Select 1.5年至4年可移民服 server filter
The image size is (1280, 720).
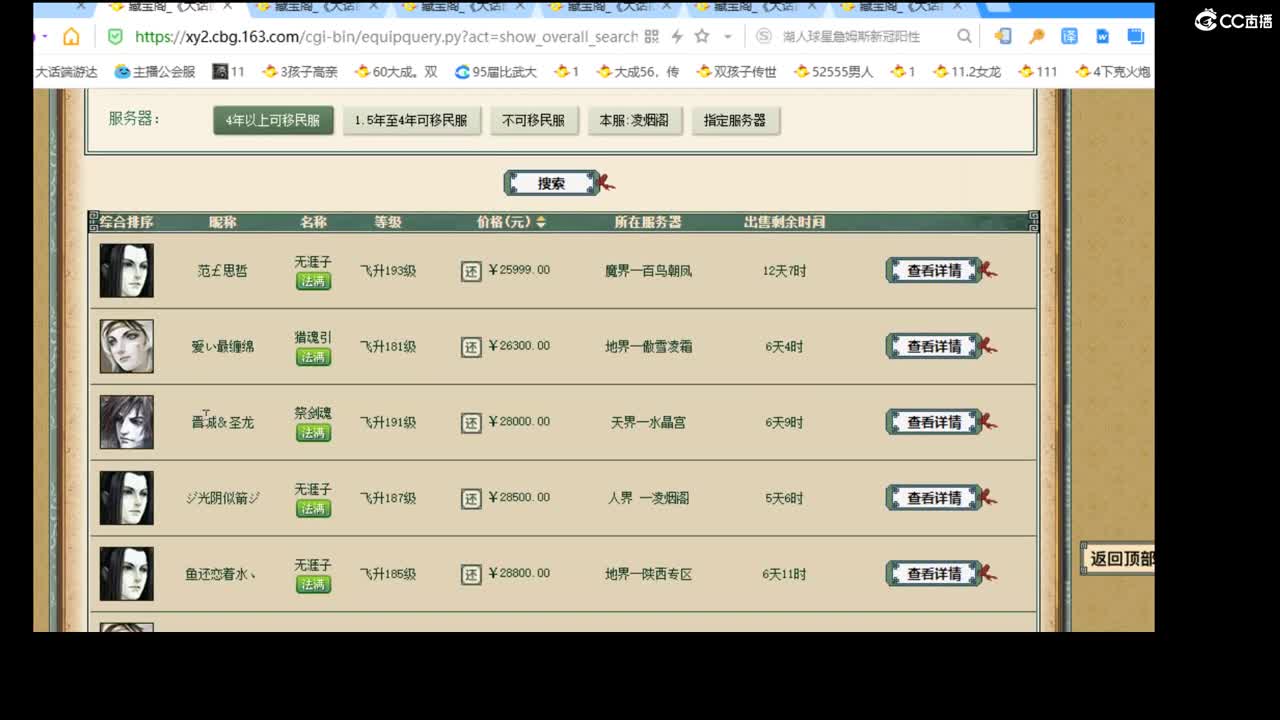(411, 120)
